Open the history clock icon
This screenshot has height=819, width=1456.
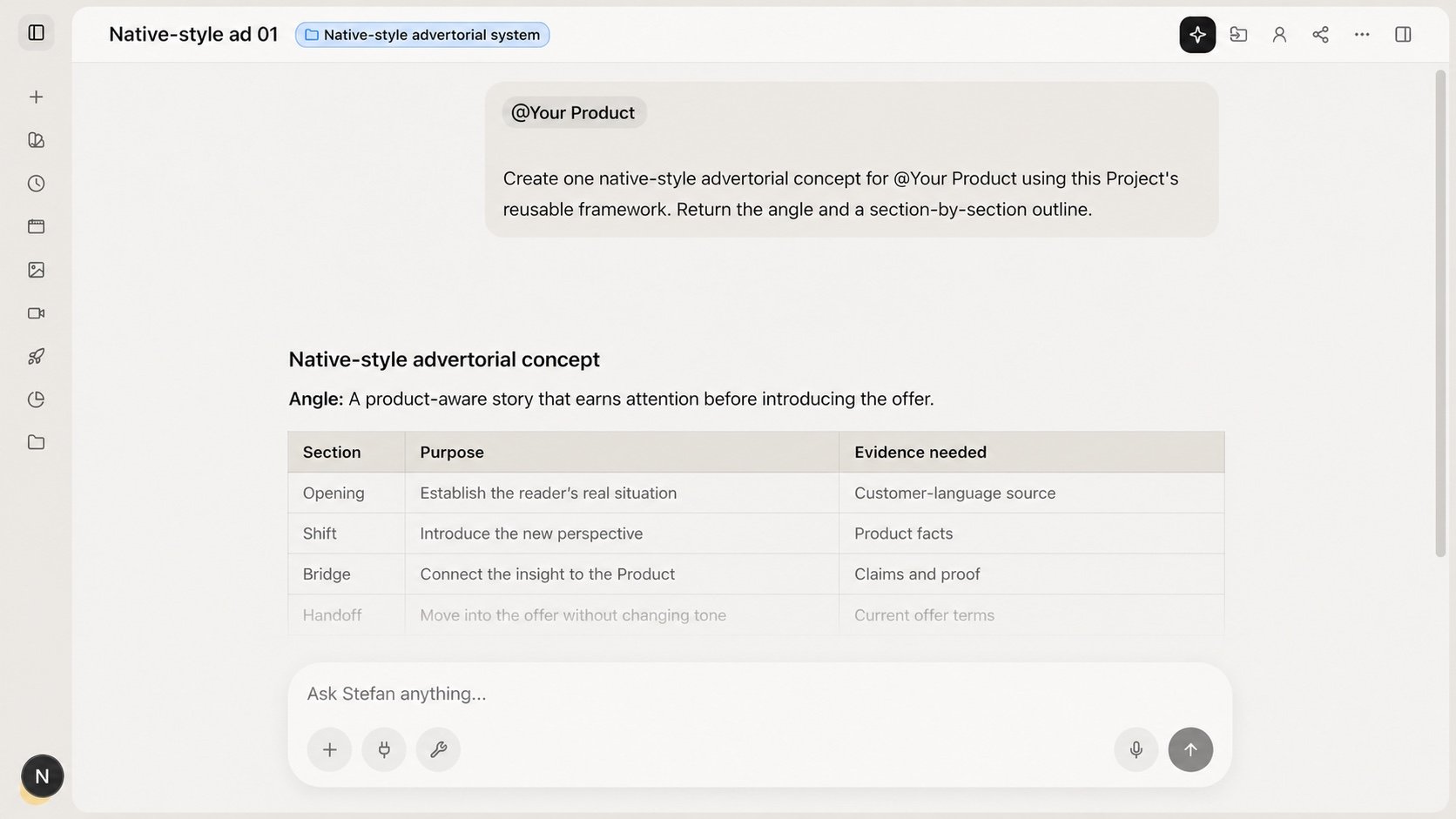pyautogui.click(x=36, y=184)
